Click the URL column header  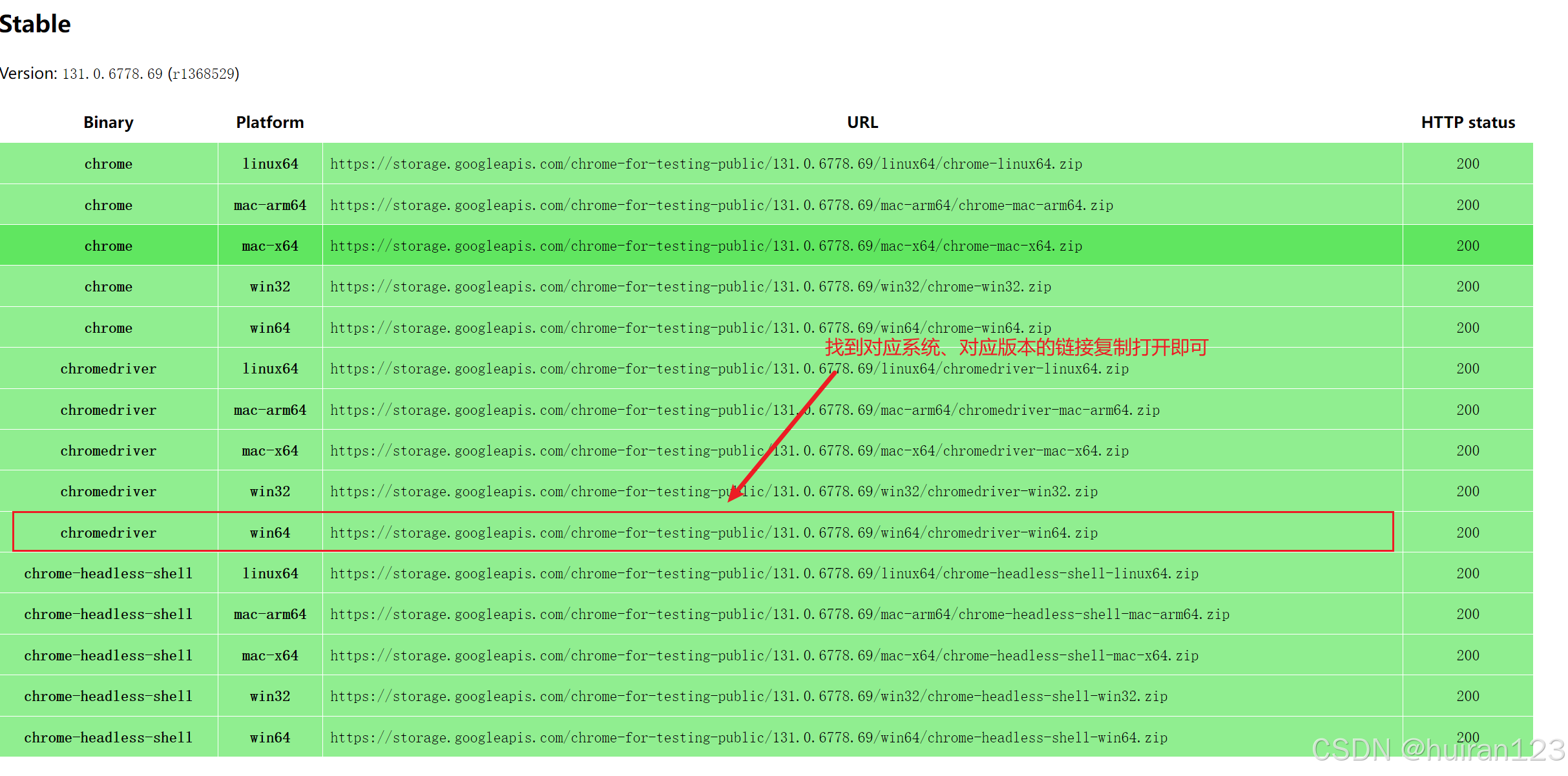click(x=862, y=123)
